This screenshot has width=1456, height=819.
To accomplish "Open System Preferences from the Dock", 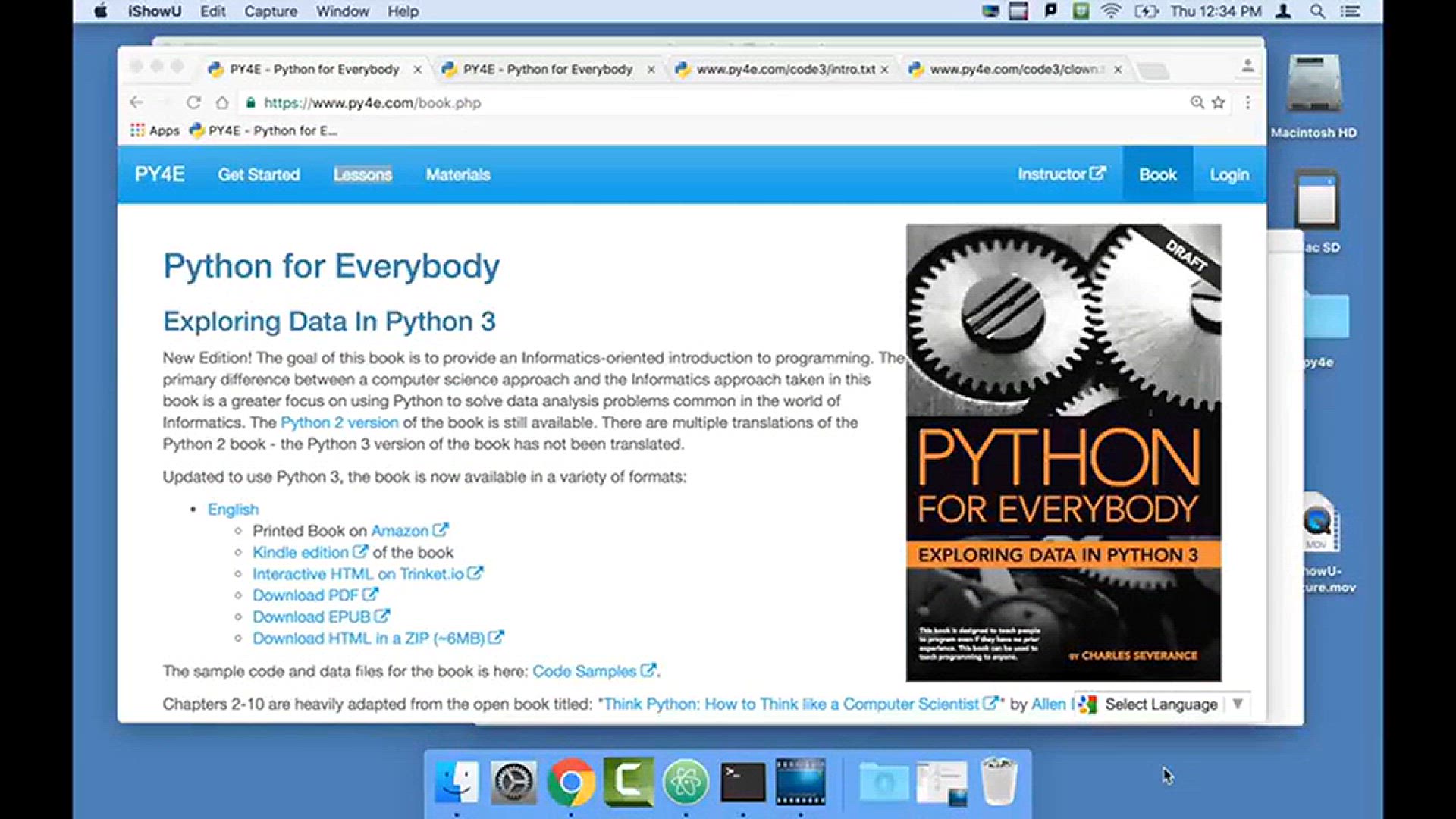I will 513,782.
